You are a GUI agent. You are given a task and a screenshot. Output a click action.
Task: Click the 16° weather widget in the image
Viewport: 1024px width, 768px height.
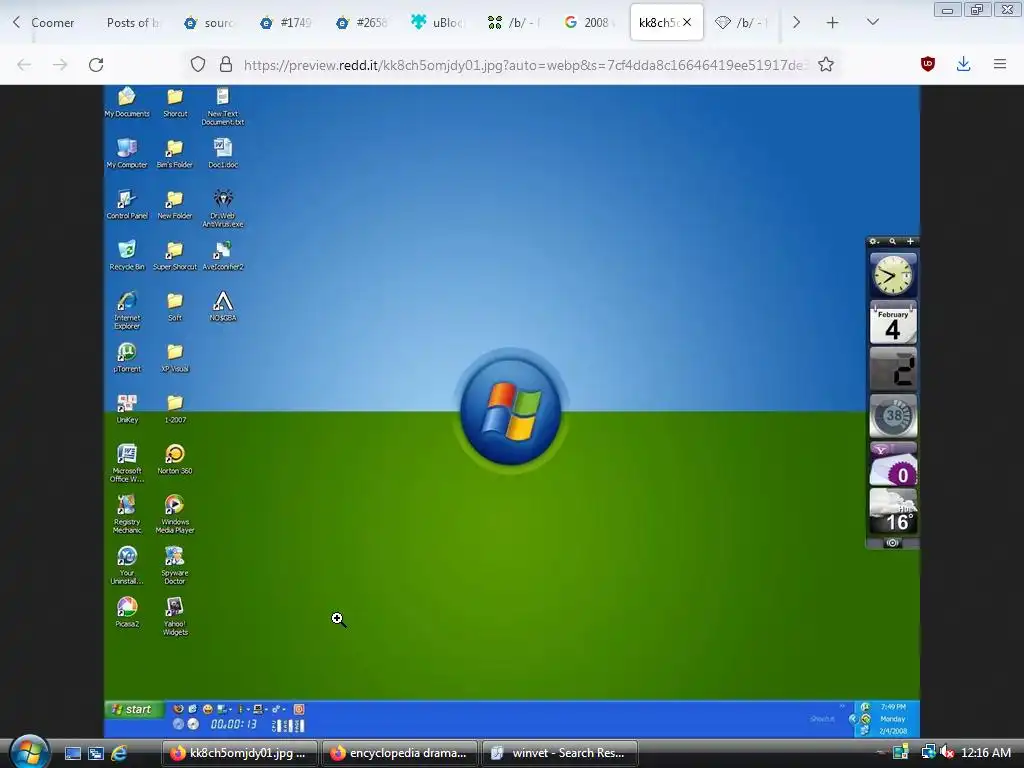pos(893,511)
